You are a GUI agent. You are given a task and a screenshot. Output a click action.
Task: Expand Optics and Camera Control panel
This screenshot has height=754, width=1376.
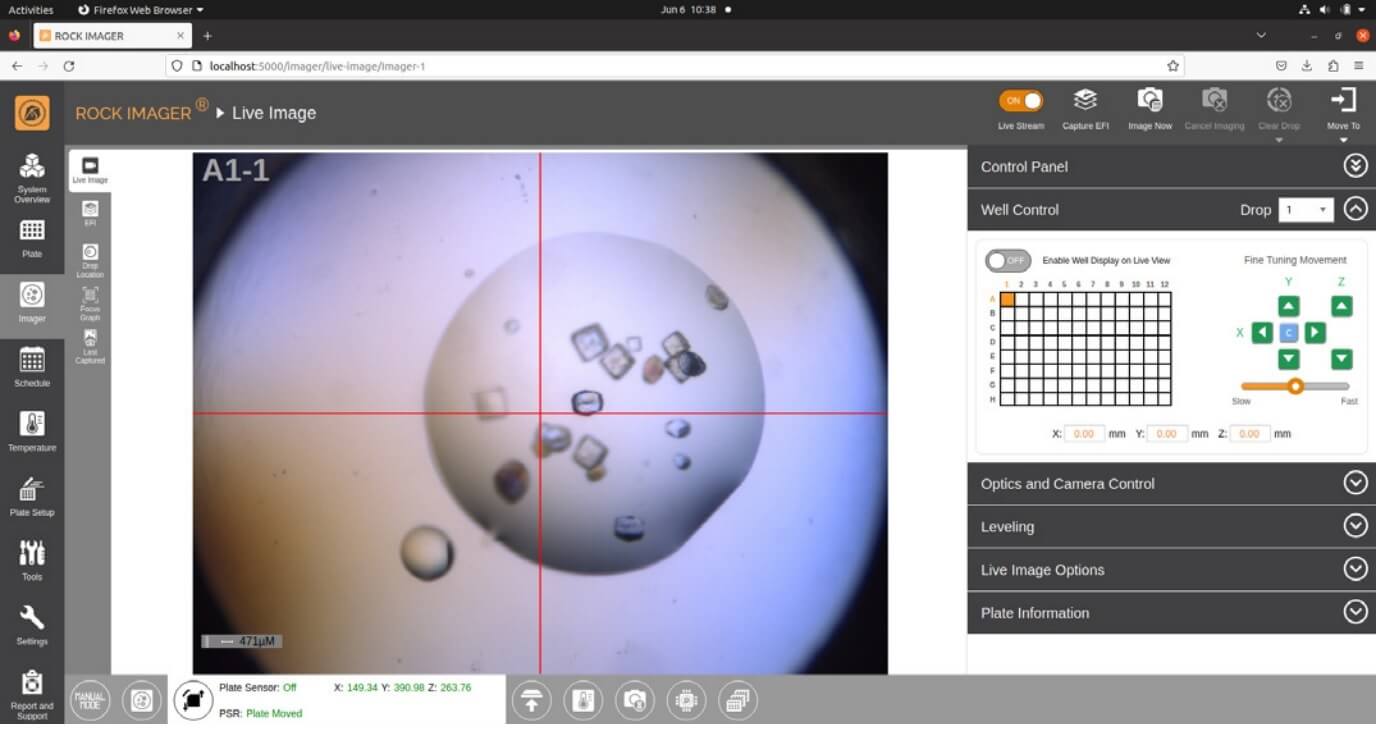1355,483
